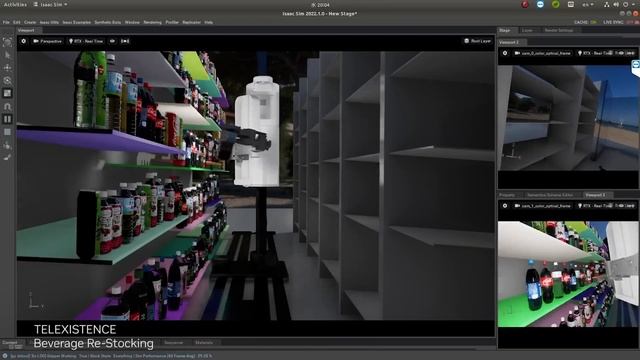Viewport: 640px width, 360px height.
Task: Click the Root Layer indicator in the viewport
Action: 478,41
